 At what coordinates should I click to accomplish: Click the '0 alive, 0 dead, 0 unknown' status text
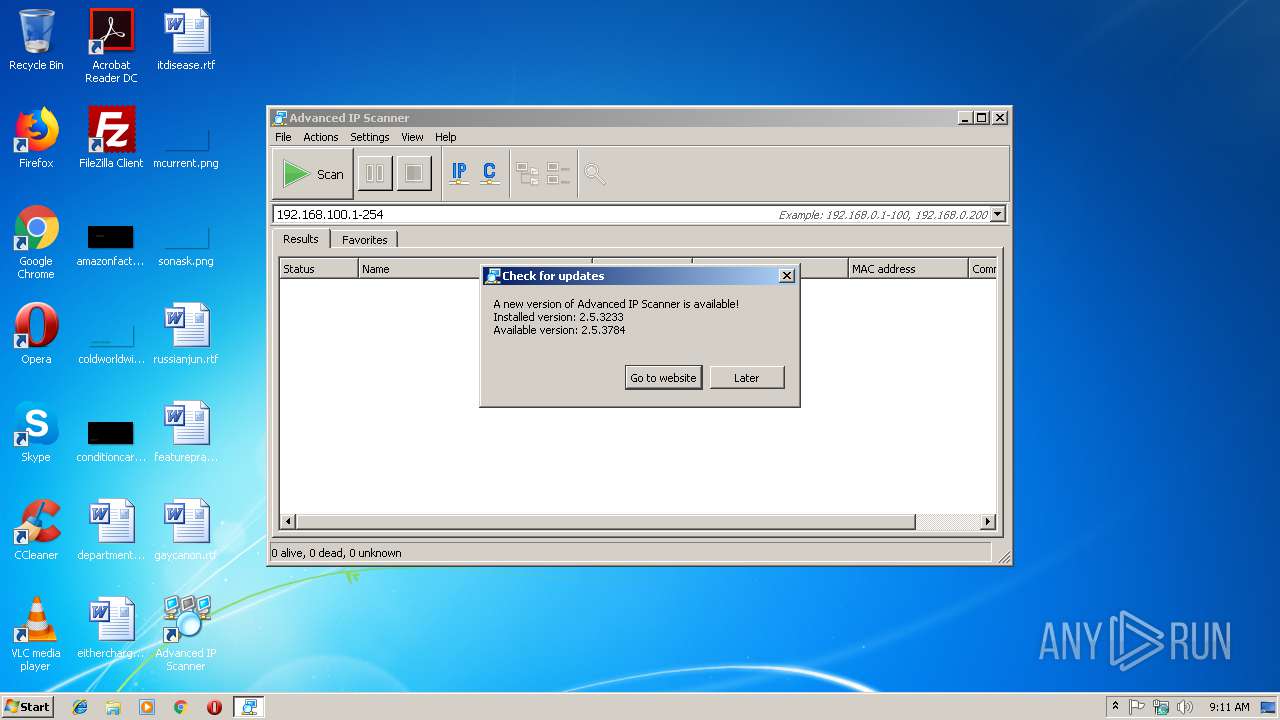(337, 553)
